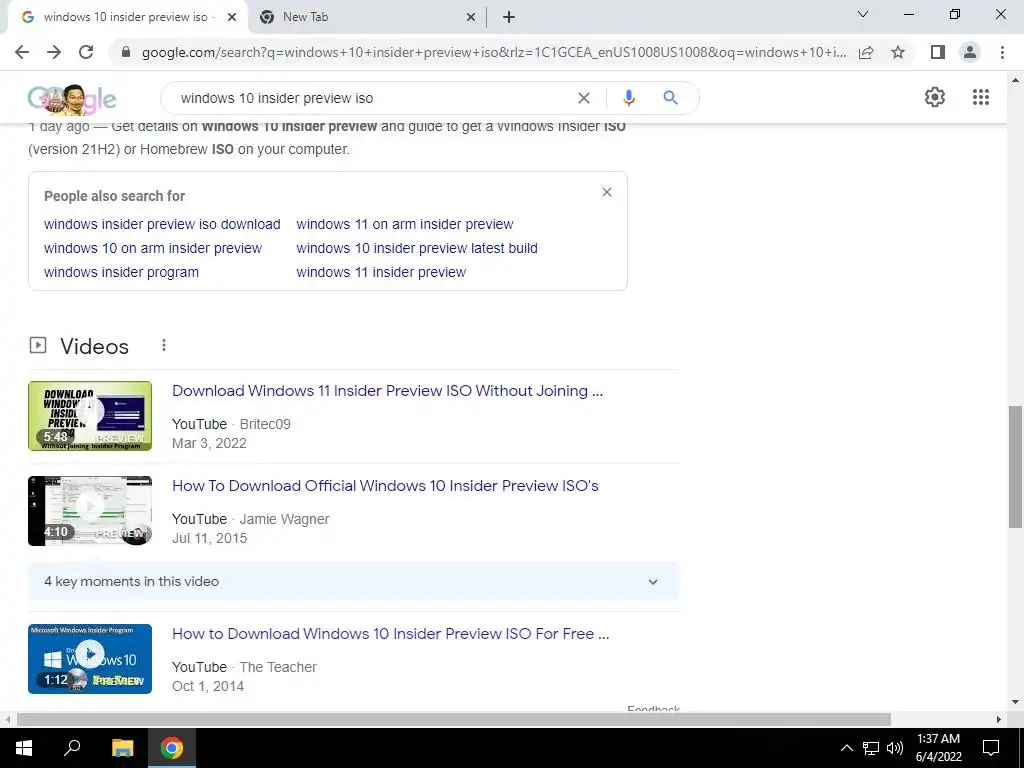Click in the Google search box

point(372,98)
